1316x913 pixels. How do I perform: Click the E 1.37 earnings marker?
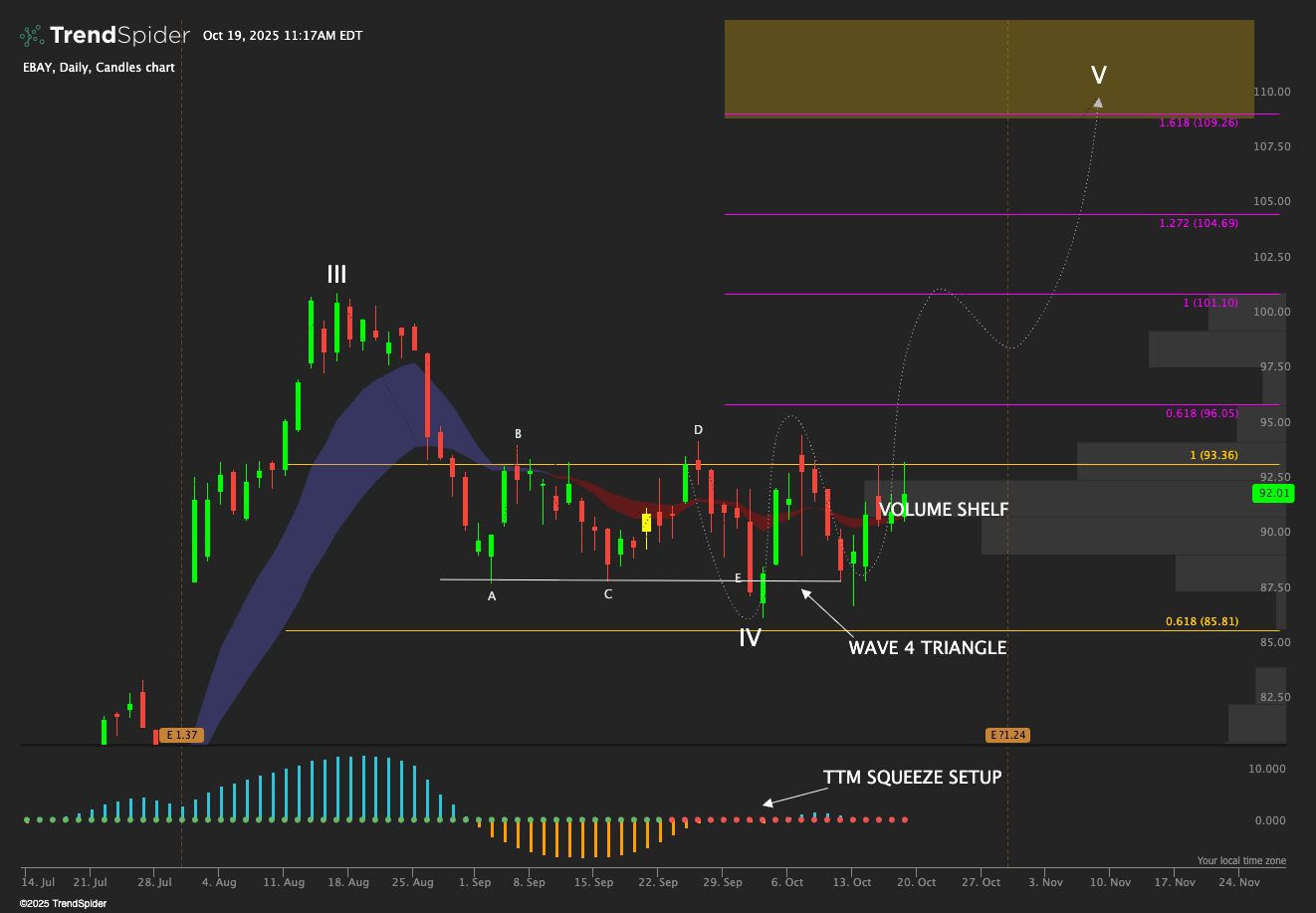click(x=182, y=735)
